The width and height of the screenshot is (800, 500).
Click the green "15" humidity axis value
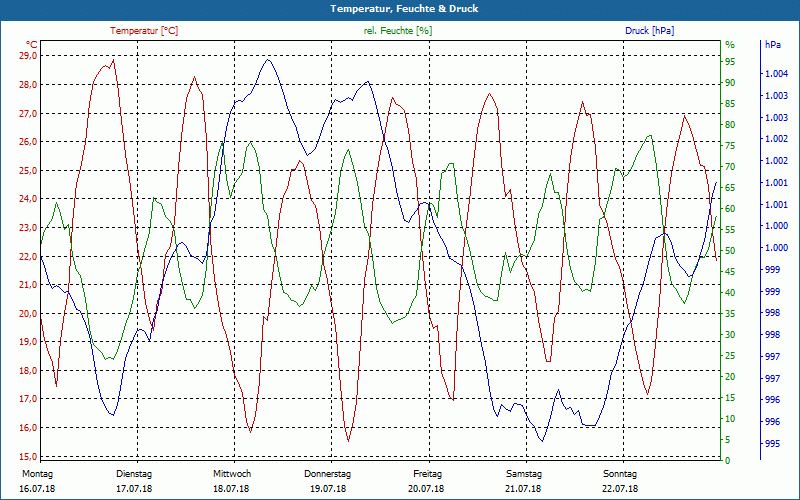[730, 397]
